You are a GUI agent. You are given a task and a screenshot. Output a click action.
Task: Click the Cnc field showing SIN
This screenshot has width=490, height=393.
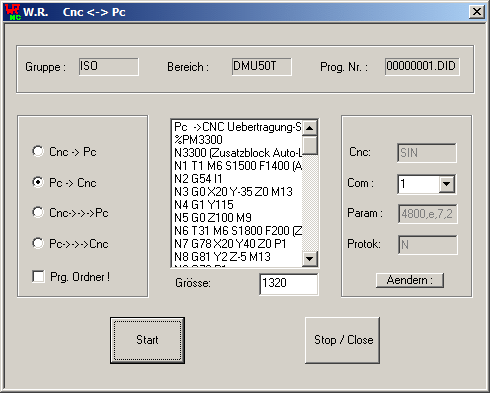(427, 153)
